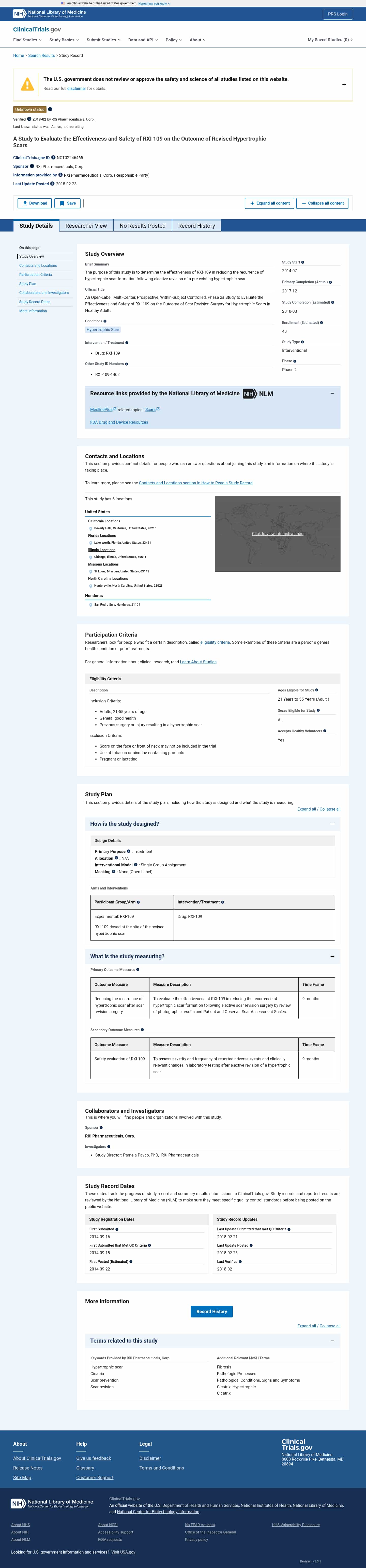
Task: Open the Data and API dropdown menu
Action: click(x=143, y=40)
